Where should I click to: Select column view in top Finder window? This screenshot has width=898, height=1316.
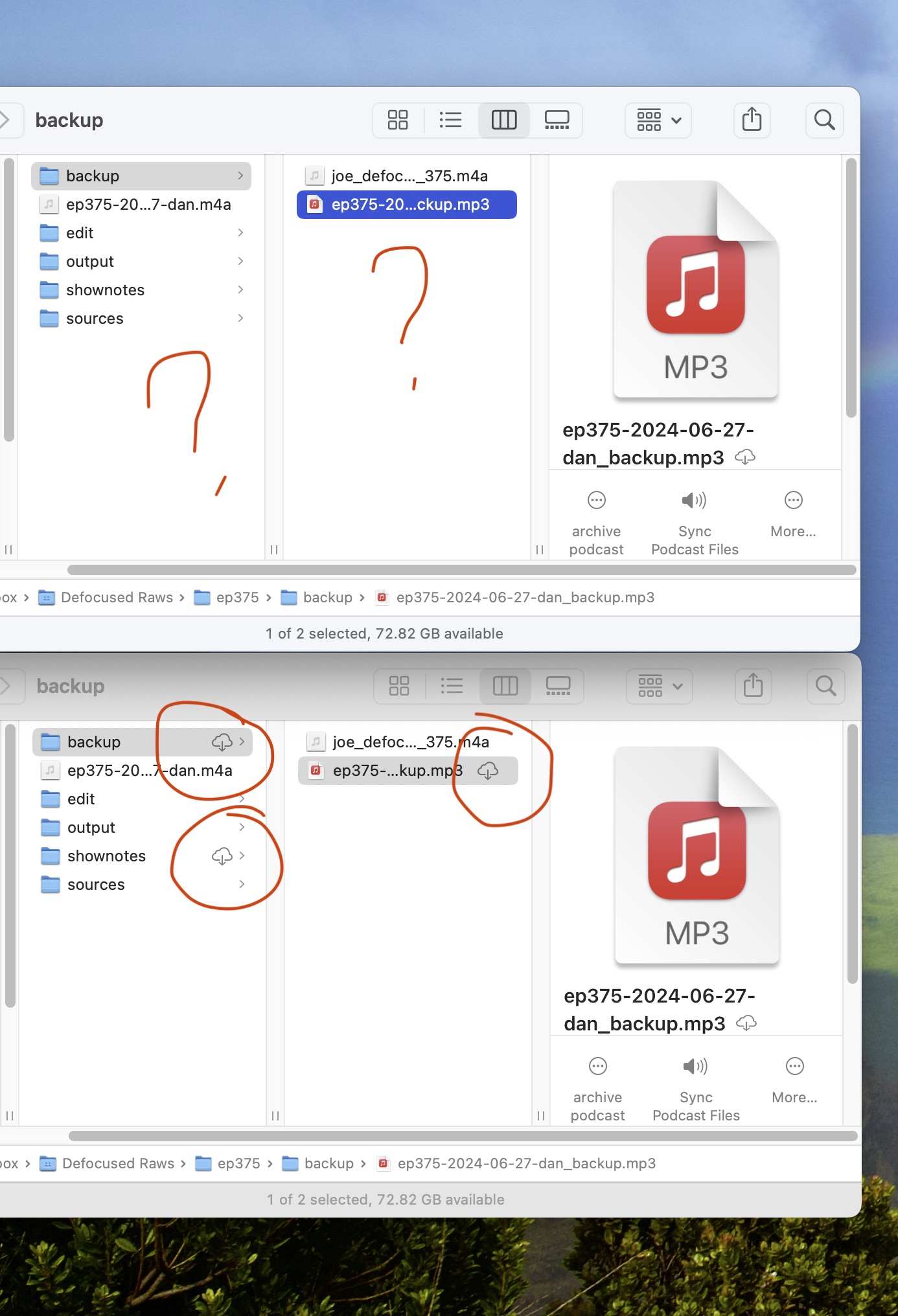click(x=504, y=120)
